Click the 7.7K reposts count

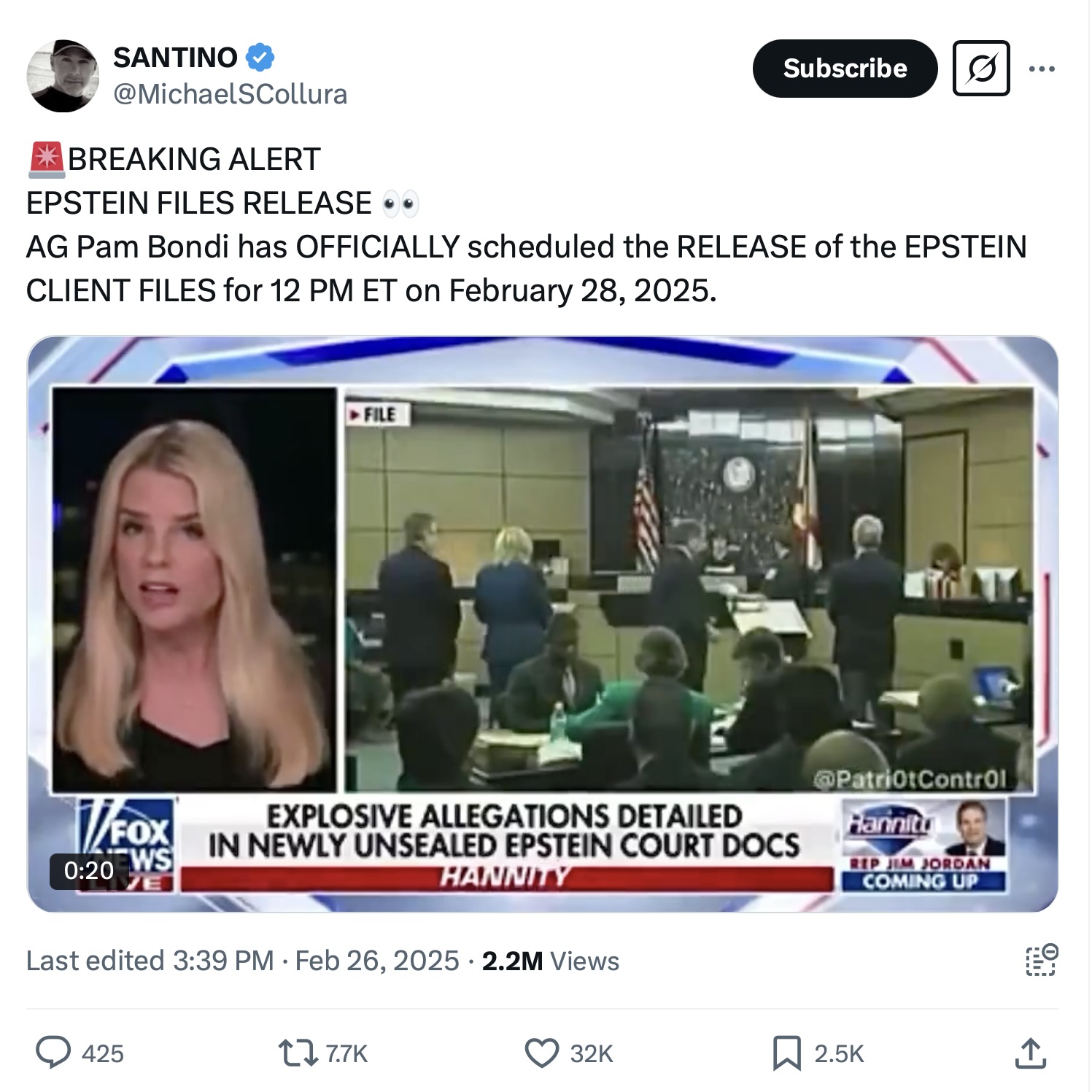pos(346,1053)
